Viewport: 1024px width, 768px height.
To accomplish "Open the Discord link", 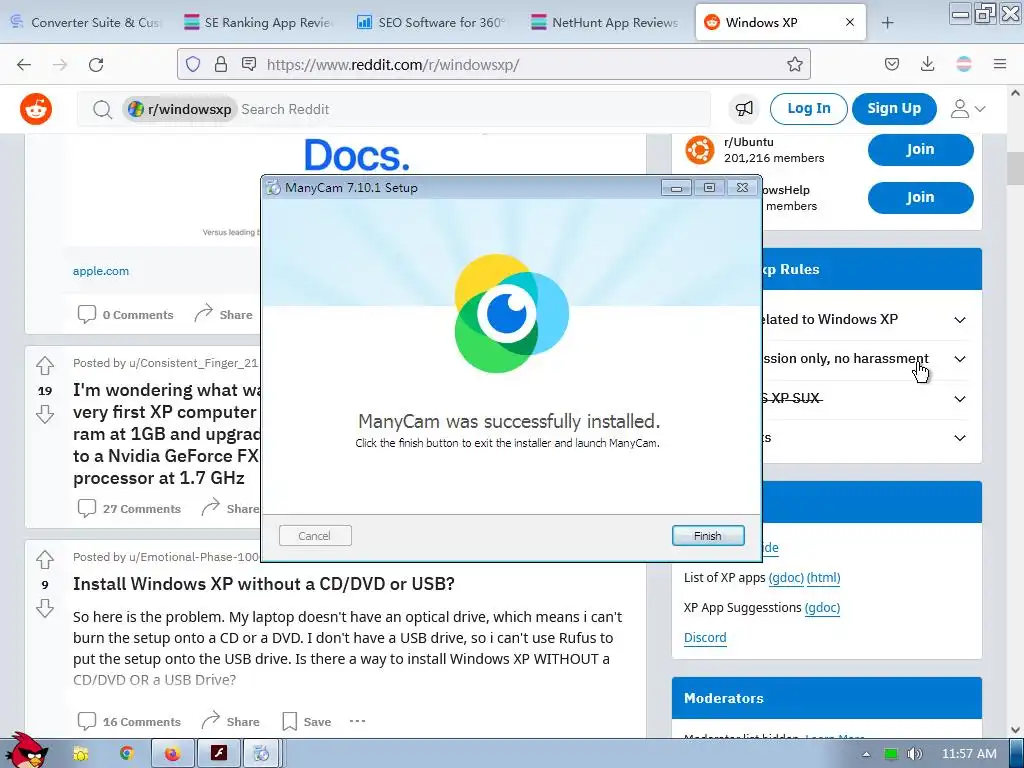I will tap(705, 637).
